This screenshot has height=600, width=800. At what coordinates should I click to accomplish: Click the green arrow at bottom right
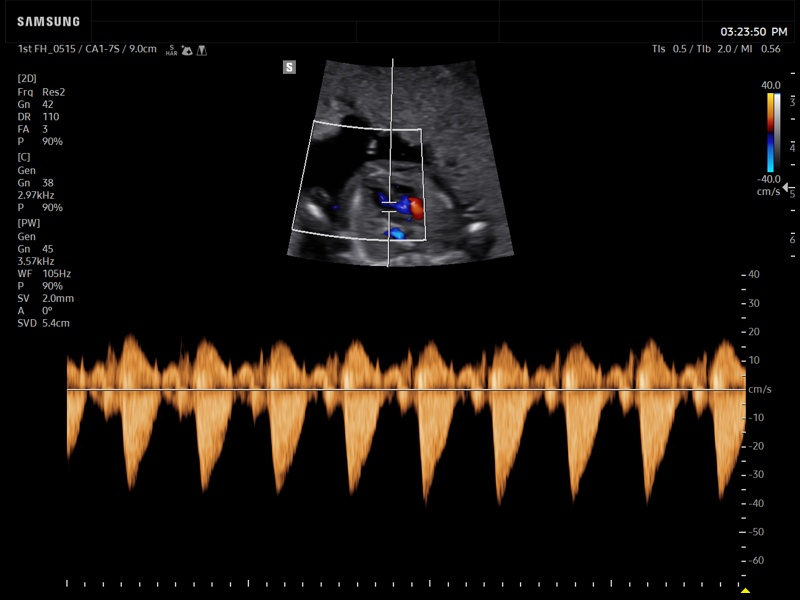coord(745,591)
